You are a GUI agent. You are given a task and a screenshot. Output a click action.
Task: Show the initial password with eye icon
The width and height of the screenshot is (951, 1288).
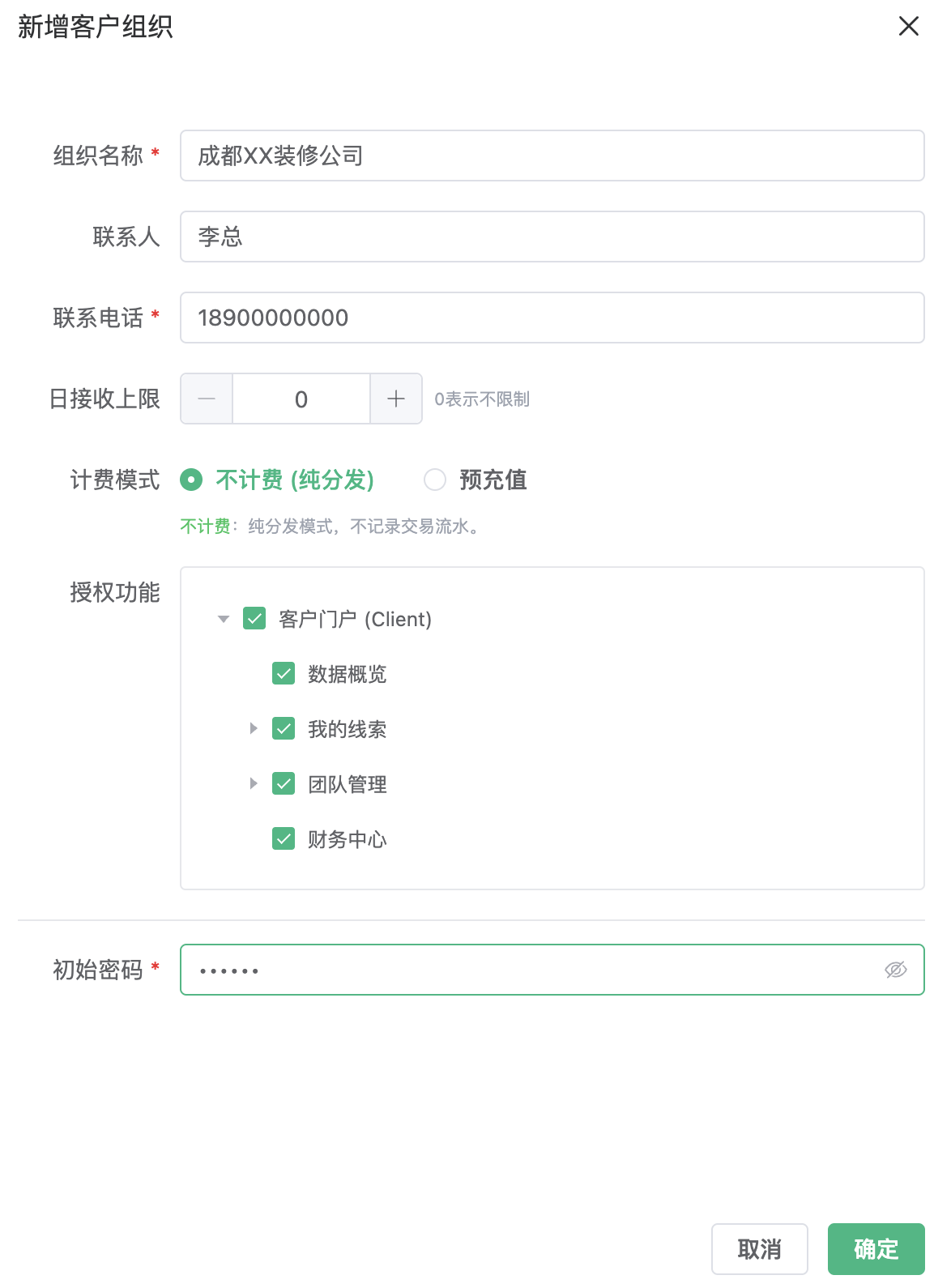[895, 970]
